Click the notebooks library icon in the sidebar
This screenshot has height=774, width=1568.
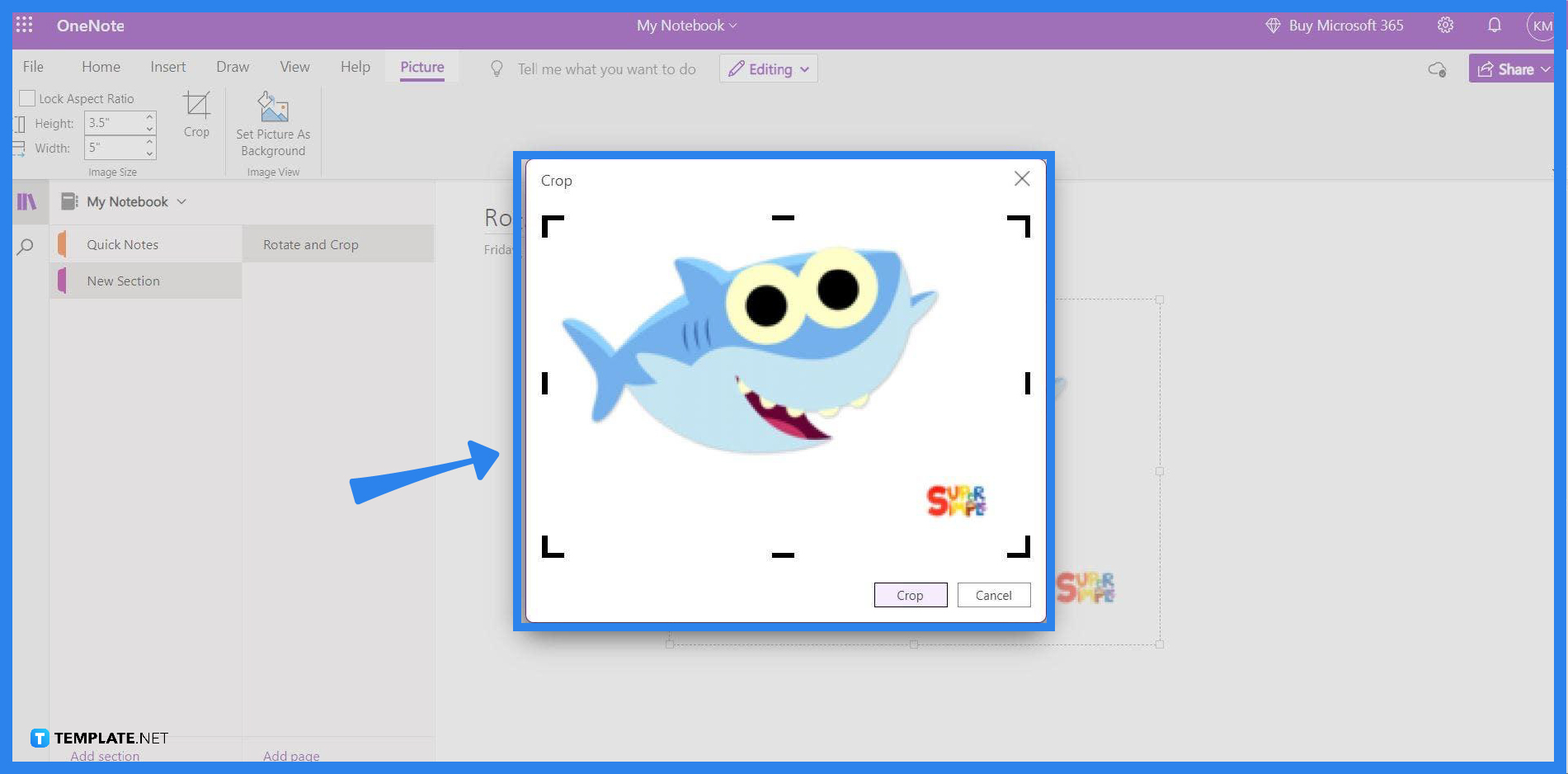29,201
